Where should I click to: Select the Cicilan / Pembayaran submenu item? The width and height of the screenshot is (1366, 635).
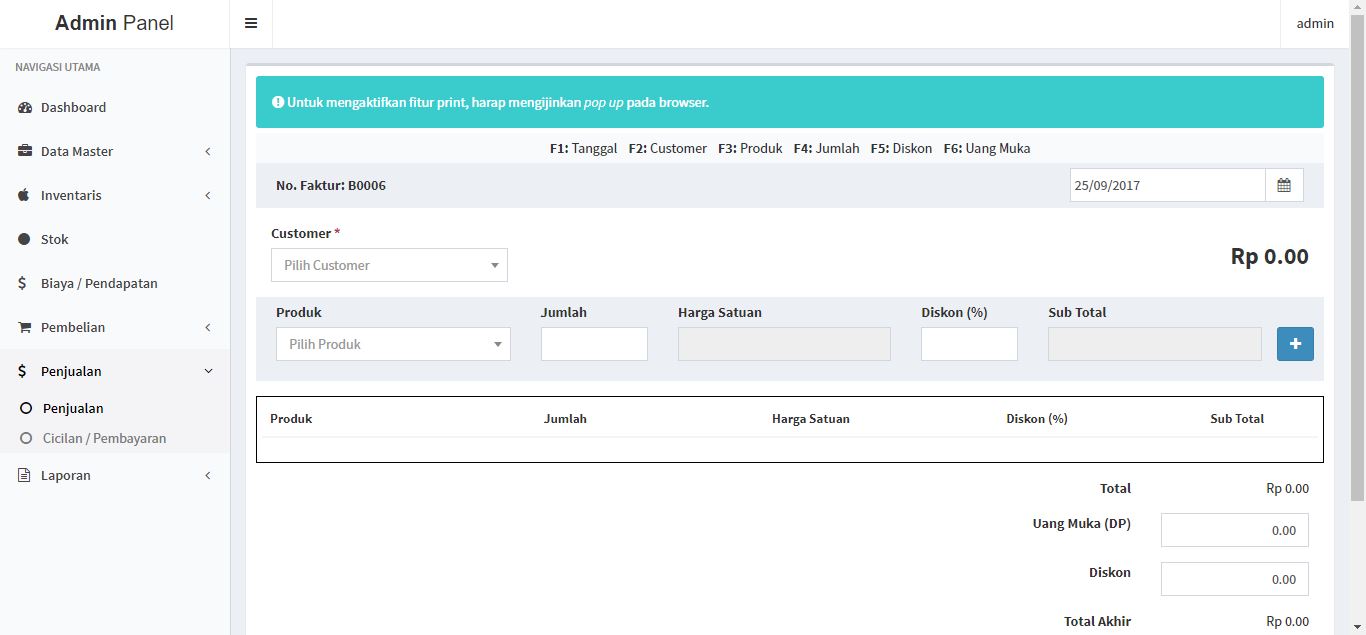tap(104, 439)
